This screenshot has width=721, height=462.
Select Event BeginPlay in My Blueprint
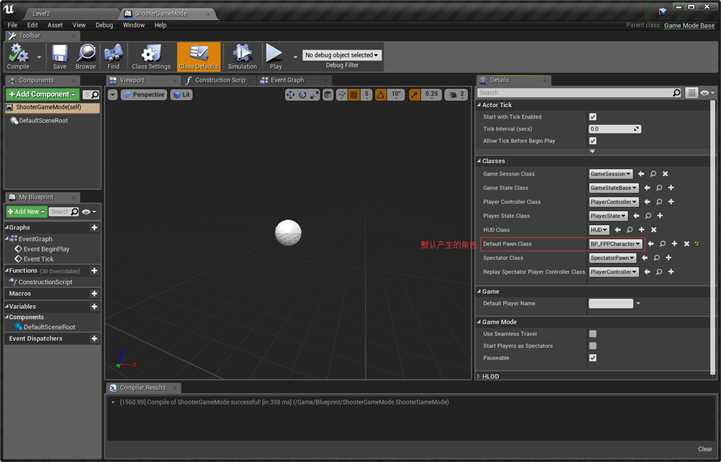[x=46, y=249]
